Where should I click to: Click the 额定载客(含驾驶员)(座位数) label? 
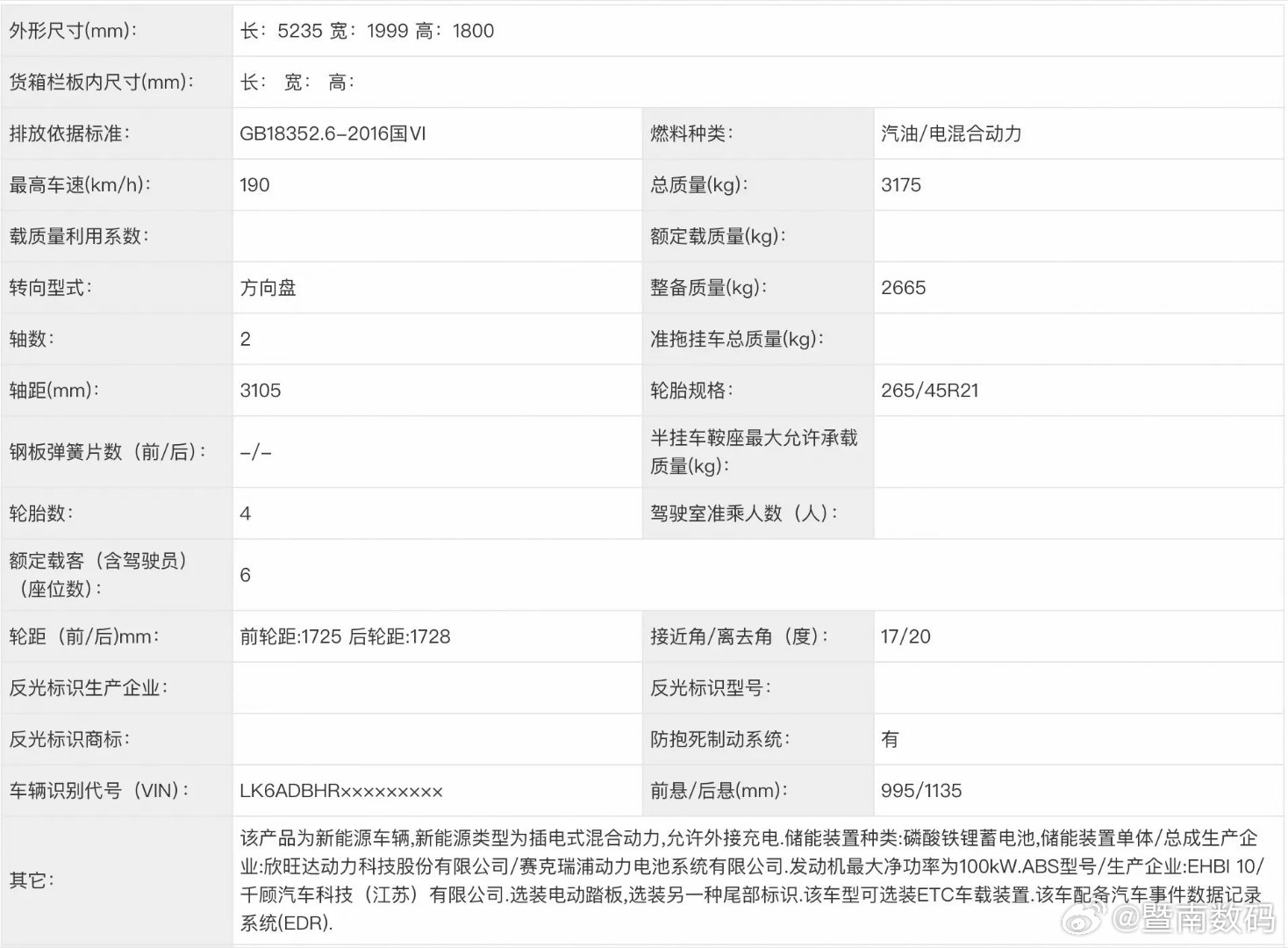point(98,575)
